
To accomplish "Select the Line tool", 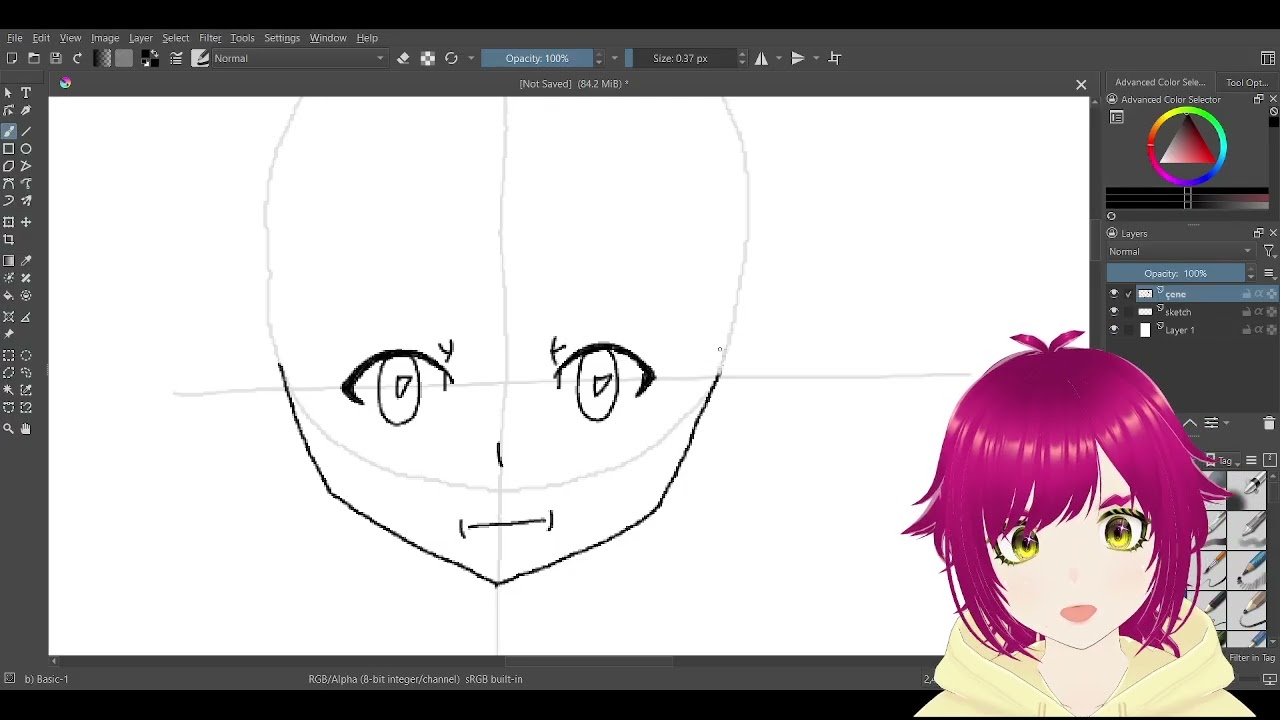I will tap(26, 131).
